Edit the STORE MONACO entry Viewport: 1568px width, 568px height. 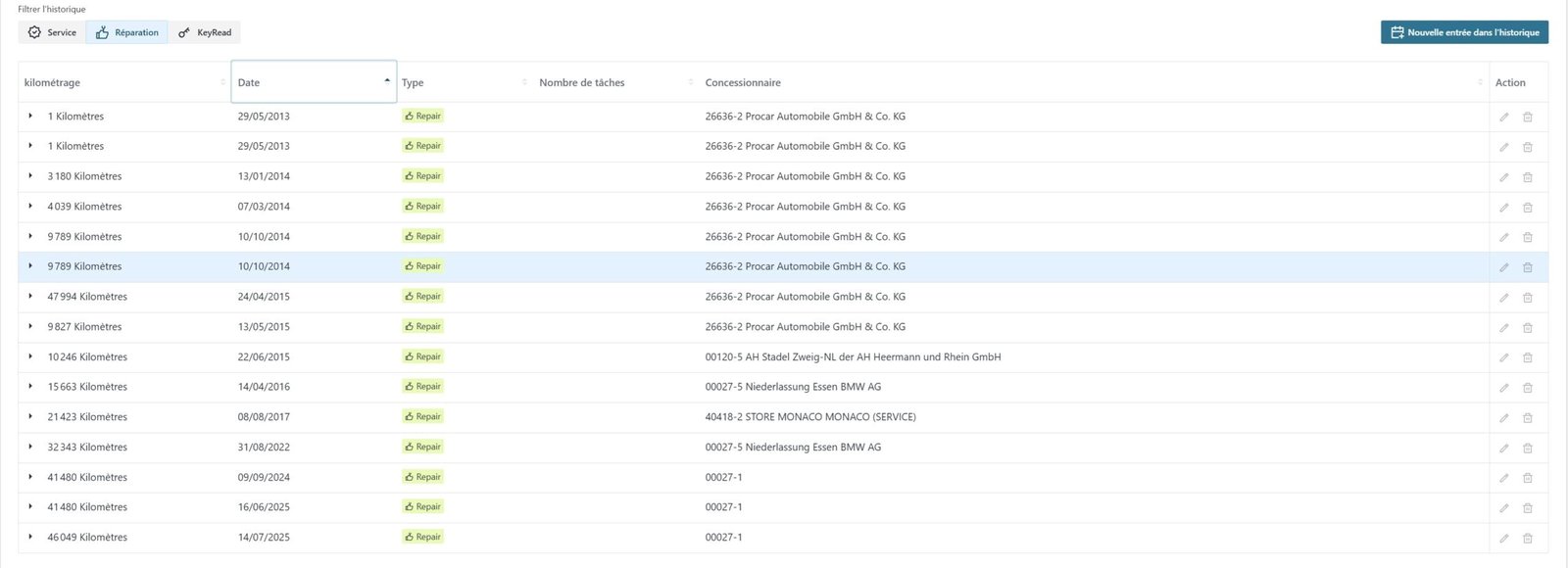[x=1503, y=418]
